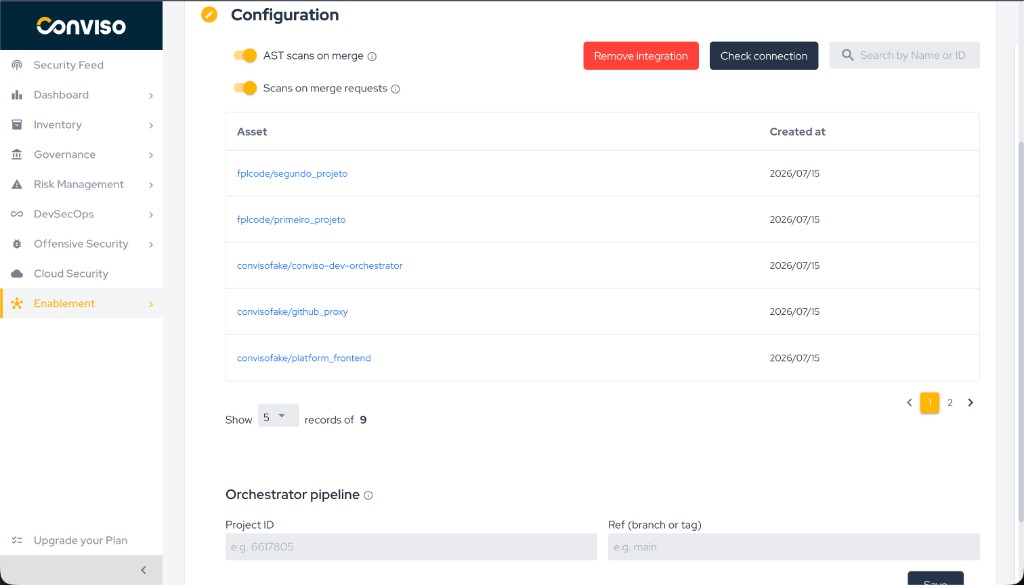Click the Configuration pencil edit icon
Viewport: 1024px width, 585px height.
tap(209, 14)
